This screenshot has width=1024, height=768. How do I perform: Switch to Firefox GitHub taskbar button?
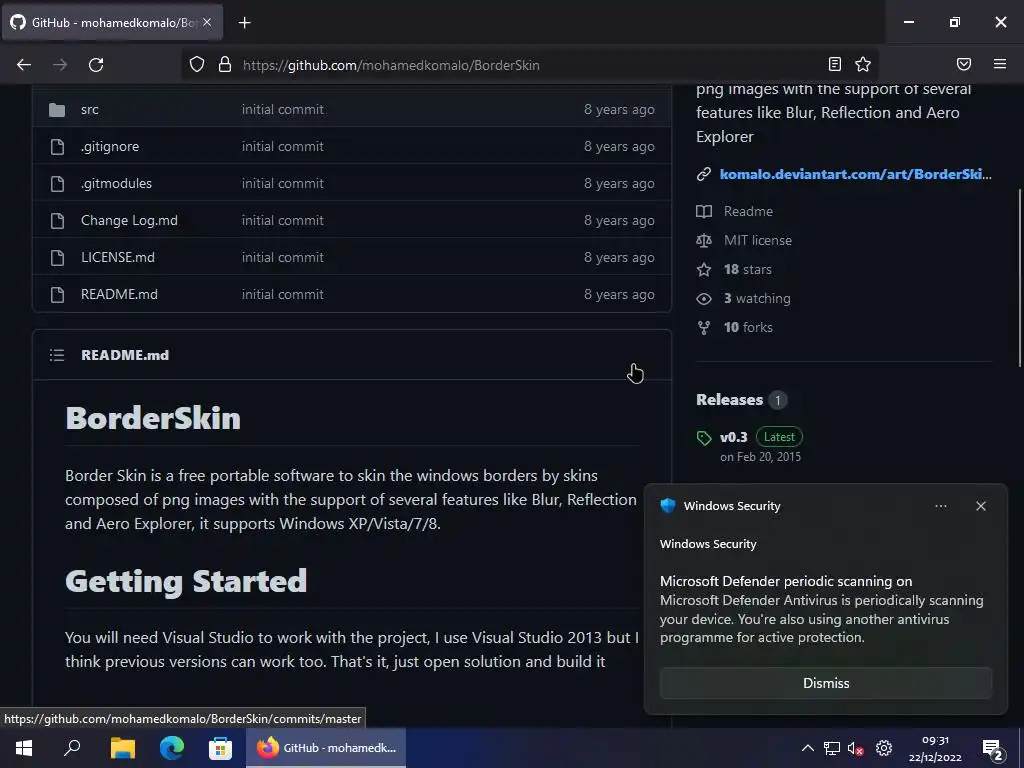pos(326,748)
